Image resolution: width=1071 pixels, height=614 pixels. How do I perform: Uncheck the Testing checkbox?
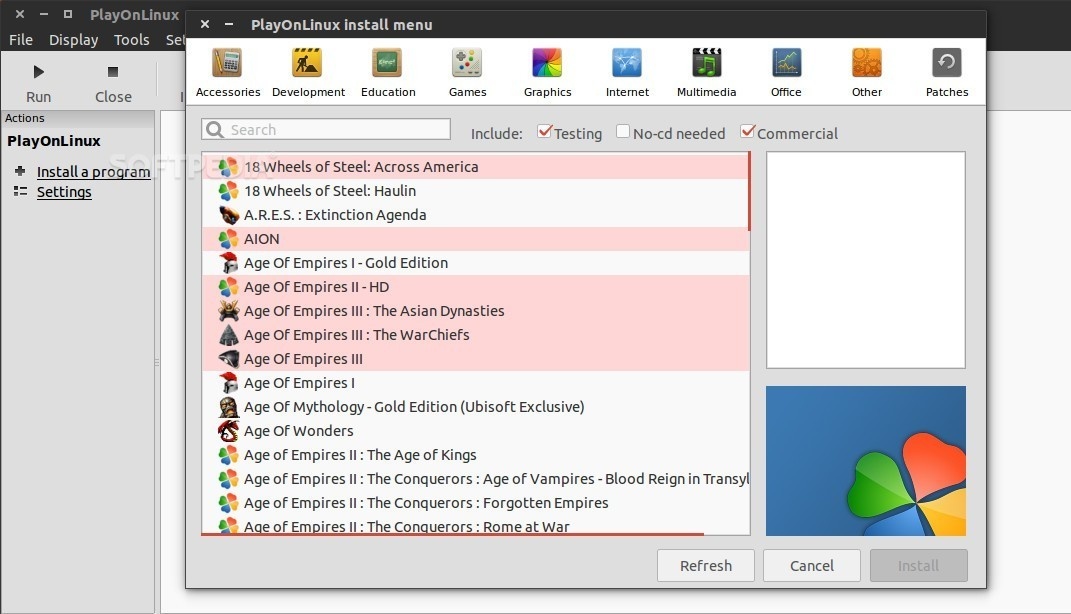tap(544, 131)
